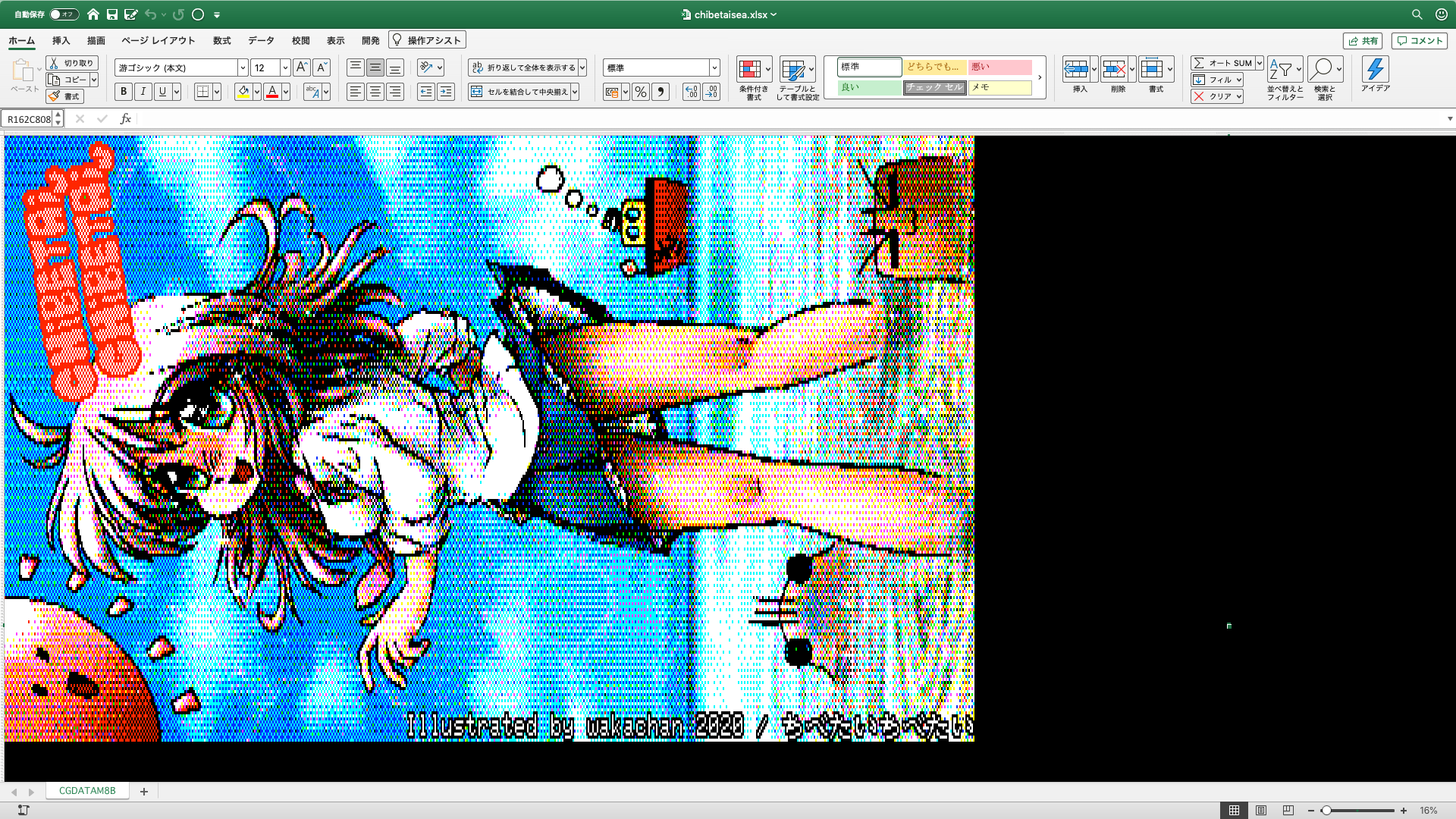Open the Clear (クリア) dropdown
1456x819 pixels.
pos(1217,96)
